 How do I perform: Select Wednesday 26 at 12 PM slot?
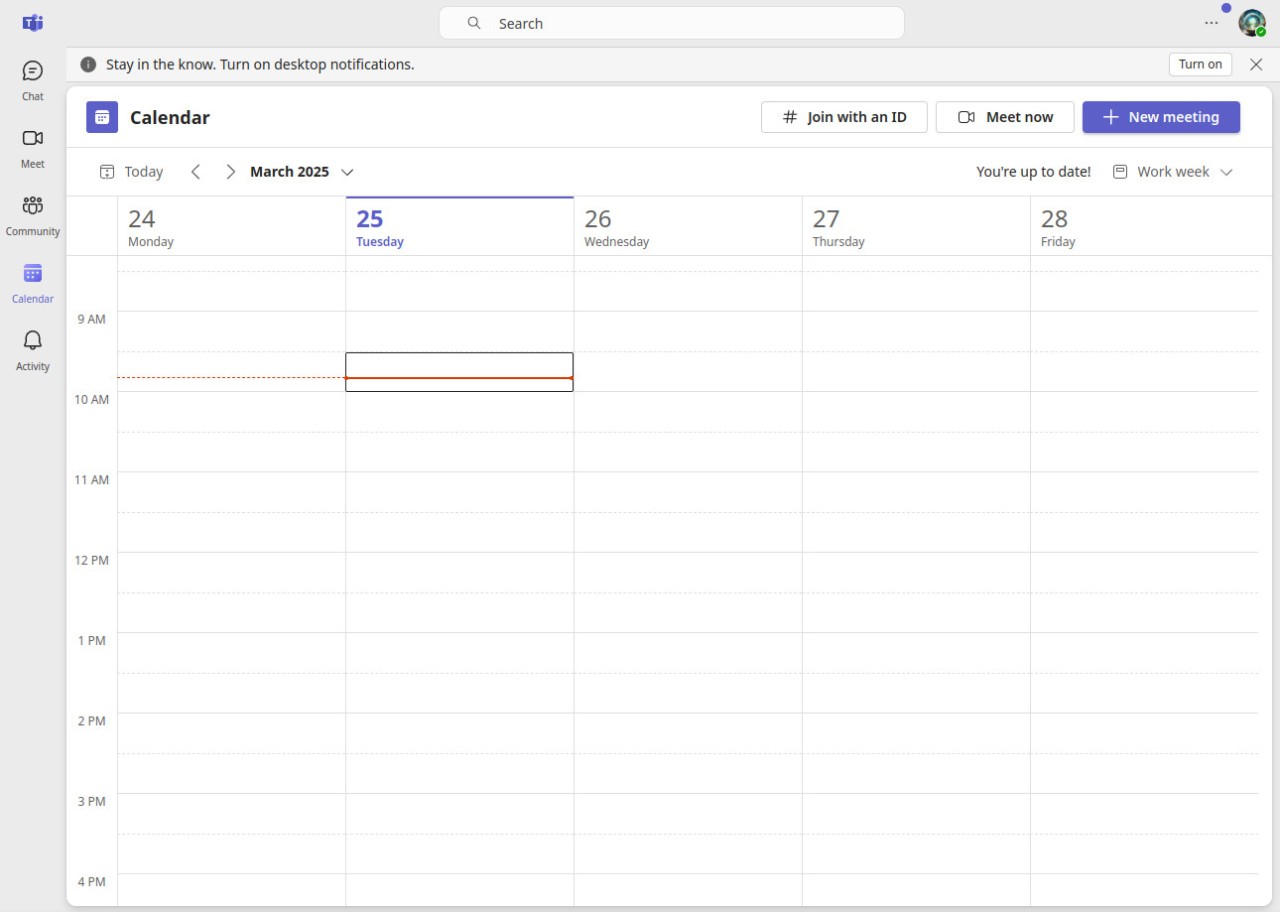688,572
